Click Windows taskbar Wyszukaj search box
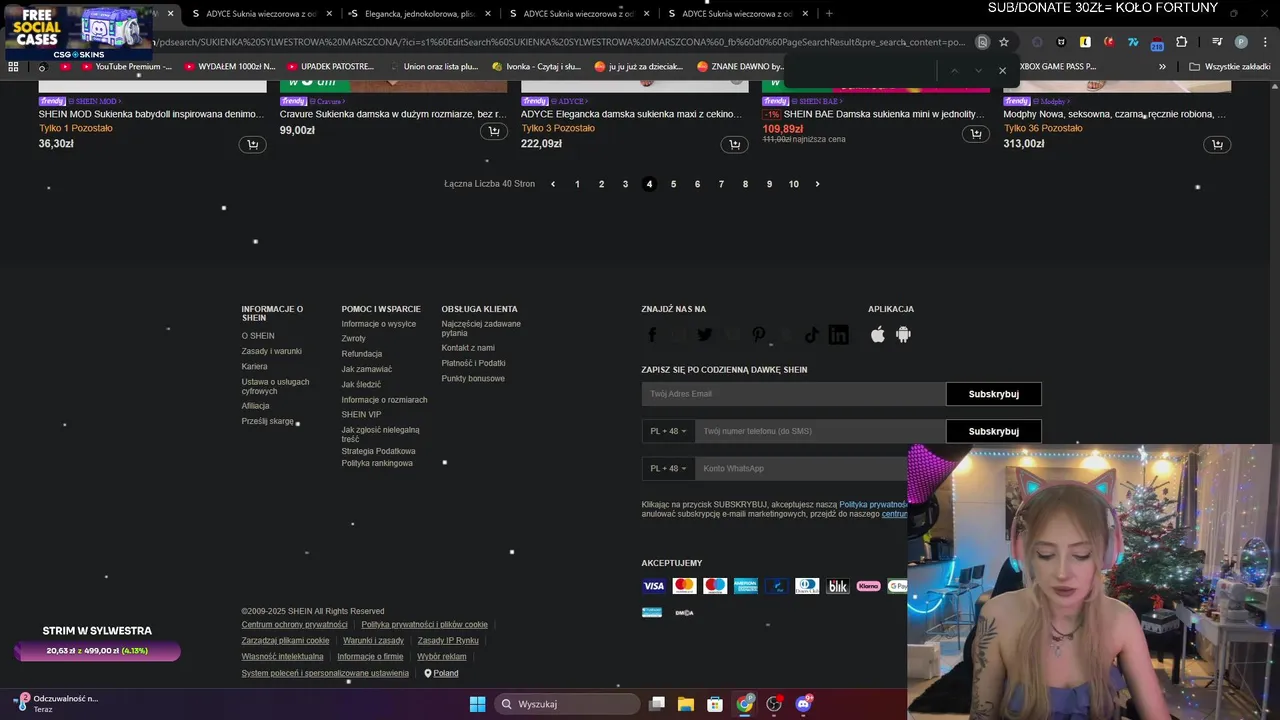Viewport: 1280px width, 720px height. (x=568, y=704)
